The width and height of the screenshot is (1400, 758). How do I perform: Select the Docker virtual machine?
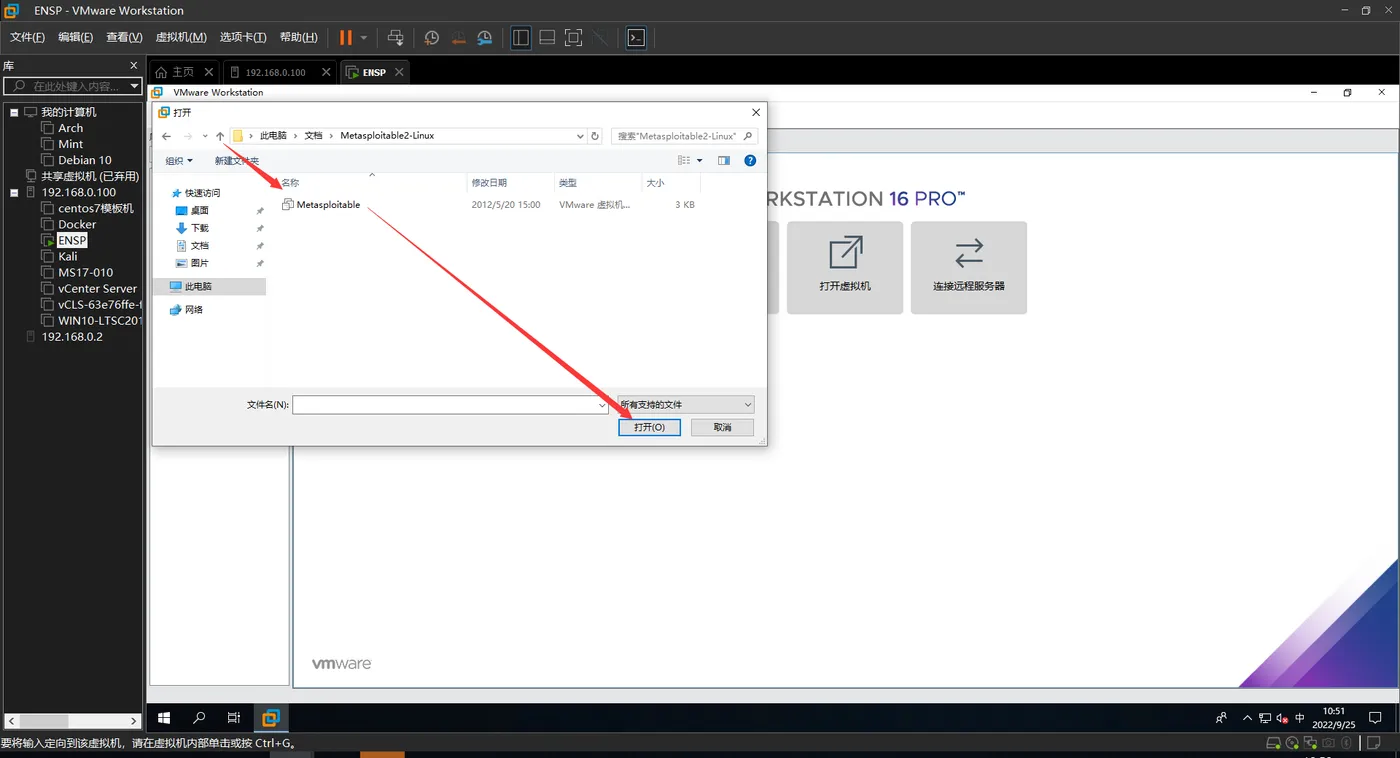click(77, 224)
